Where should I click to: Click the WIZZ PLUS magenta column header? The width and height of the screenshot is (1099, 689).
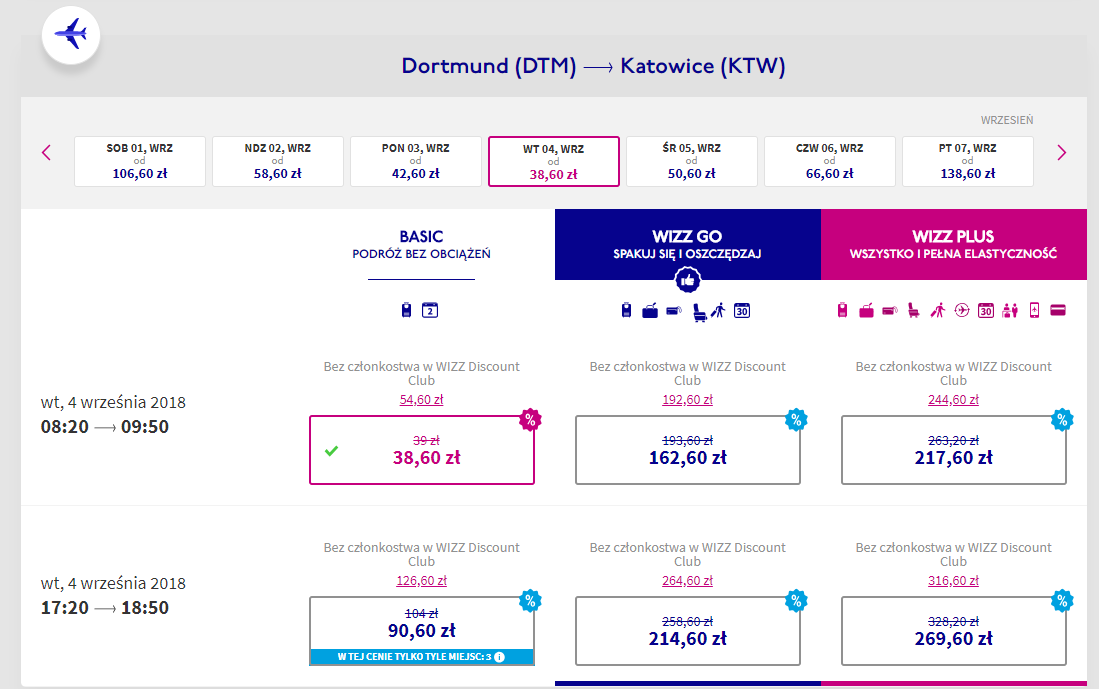(953, 244)
